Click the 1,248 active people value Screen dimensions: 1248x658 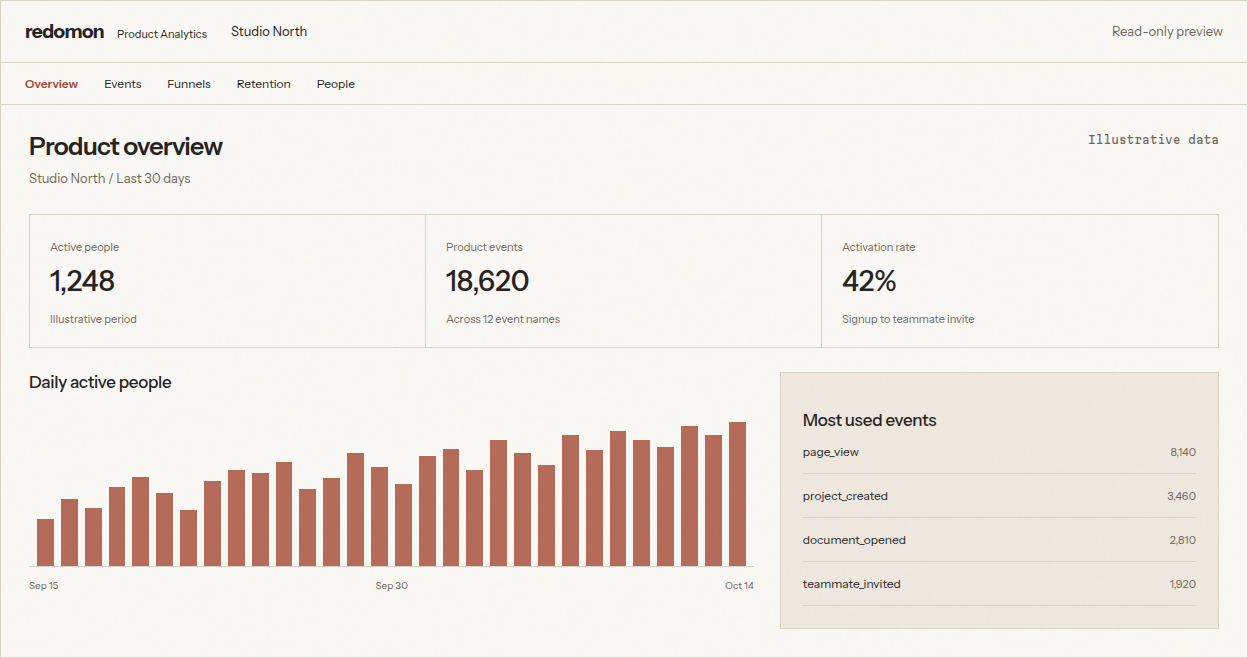[82, 282]
